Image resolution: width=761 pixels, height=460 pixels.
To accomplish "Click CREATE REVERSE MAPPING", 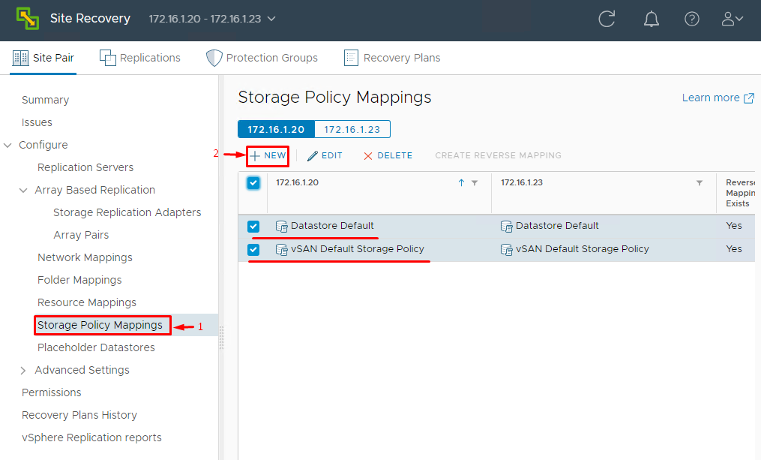I will pos(498,155).
